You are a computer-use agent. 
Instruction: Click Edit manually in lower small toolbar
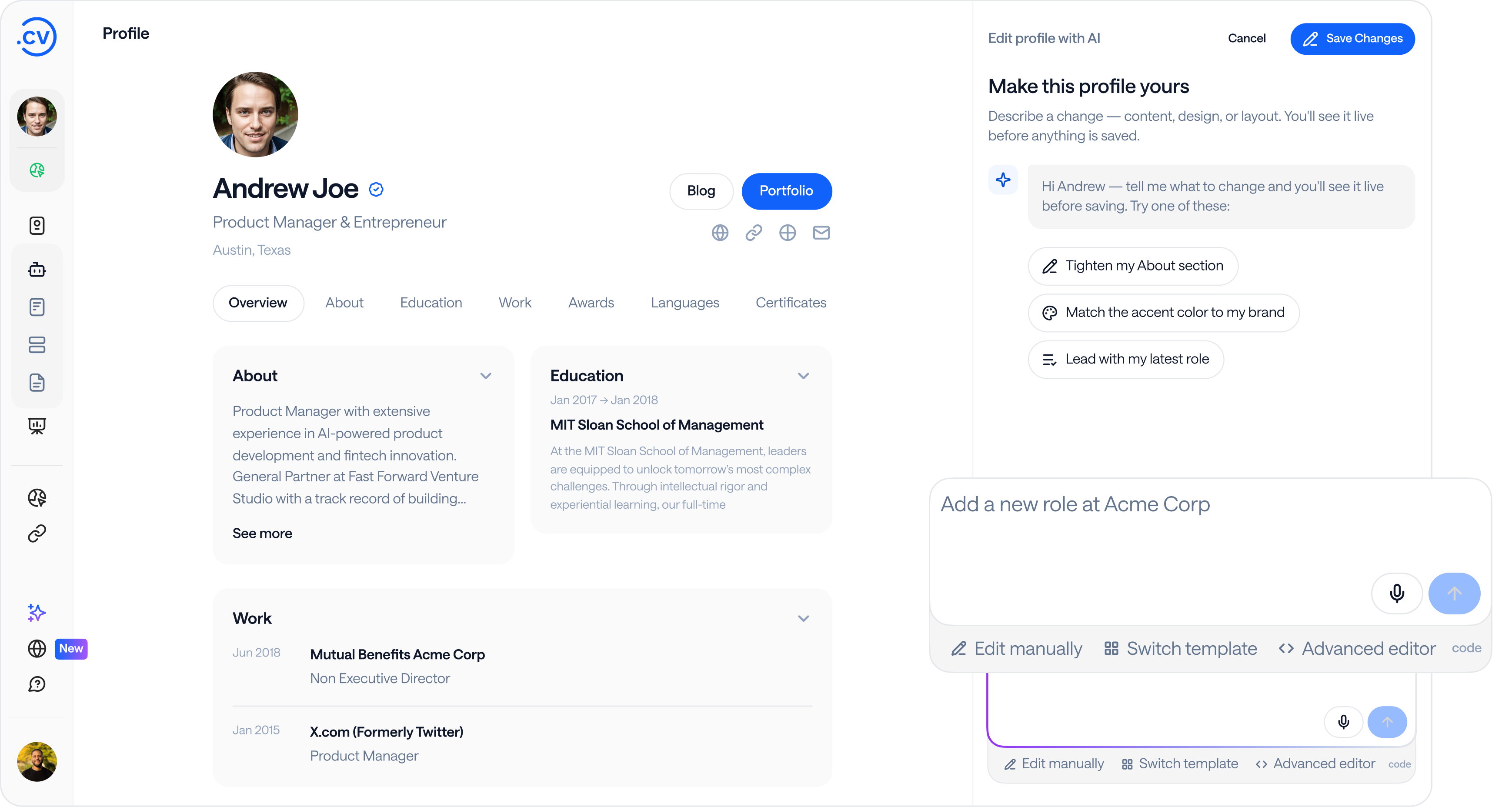click(x=1054, y=764)
